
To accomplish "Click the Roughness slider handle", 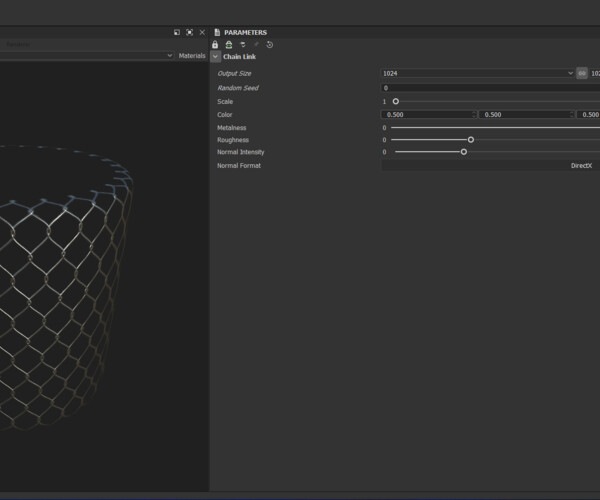I will 471,140.
